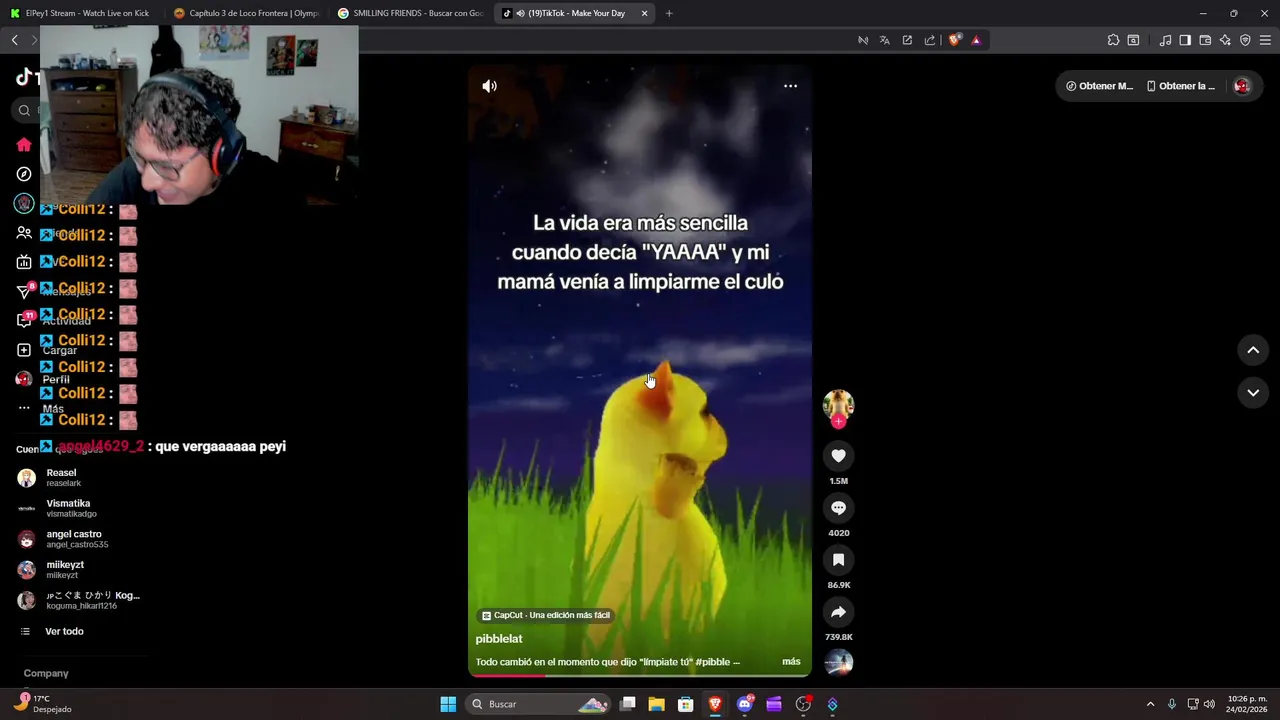This screenshot has width=1280, height=720.
Task: Open the Following avatar icon in sidebar
Action: coord(24,203)
